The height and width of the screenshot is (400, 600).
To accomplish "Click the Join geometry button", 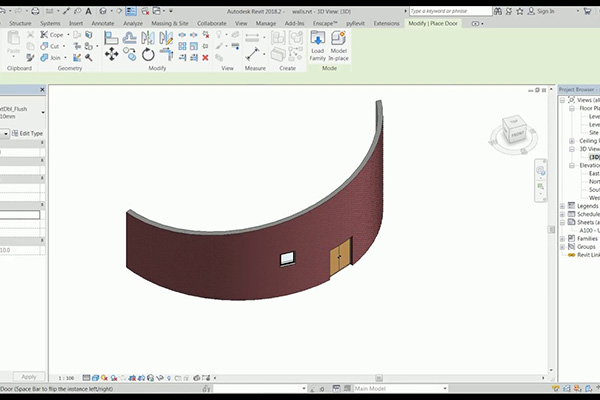I will click(51, 58).
